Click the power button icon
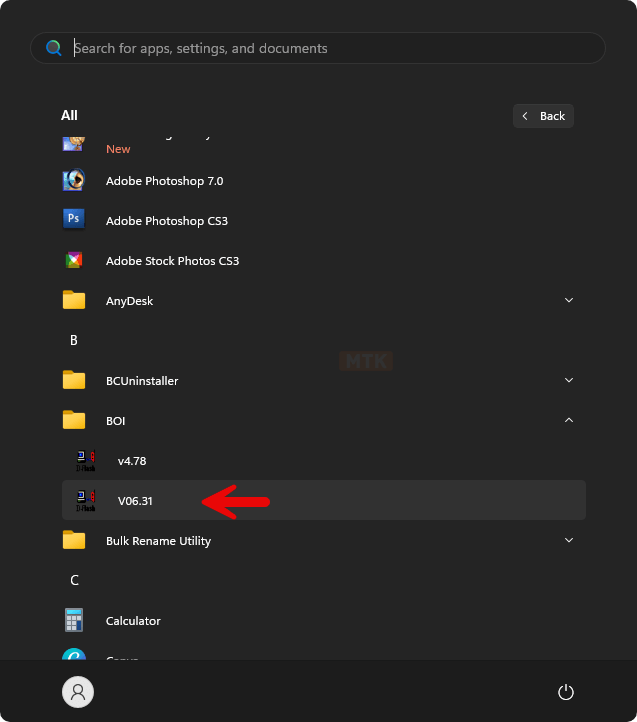The width and height of the screenshot is (637, 722). (x=566, y=692)
